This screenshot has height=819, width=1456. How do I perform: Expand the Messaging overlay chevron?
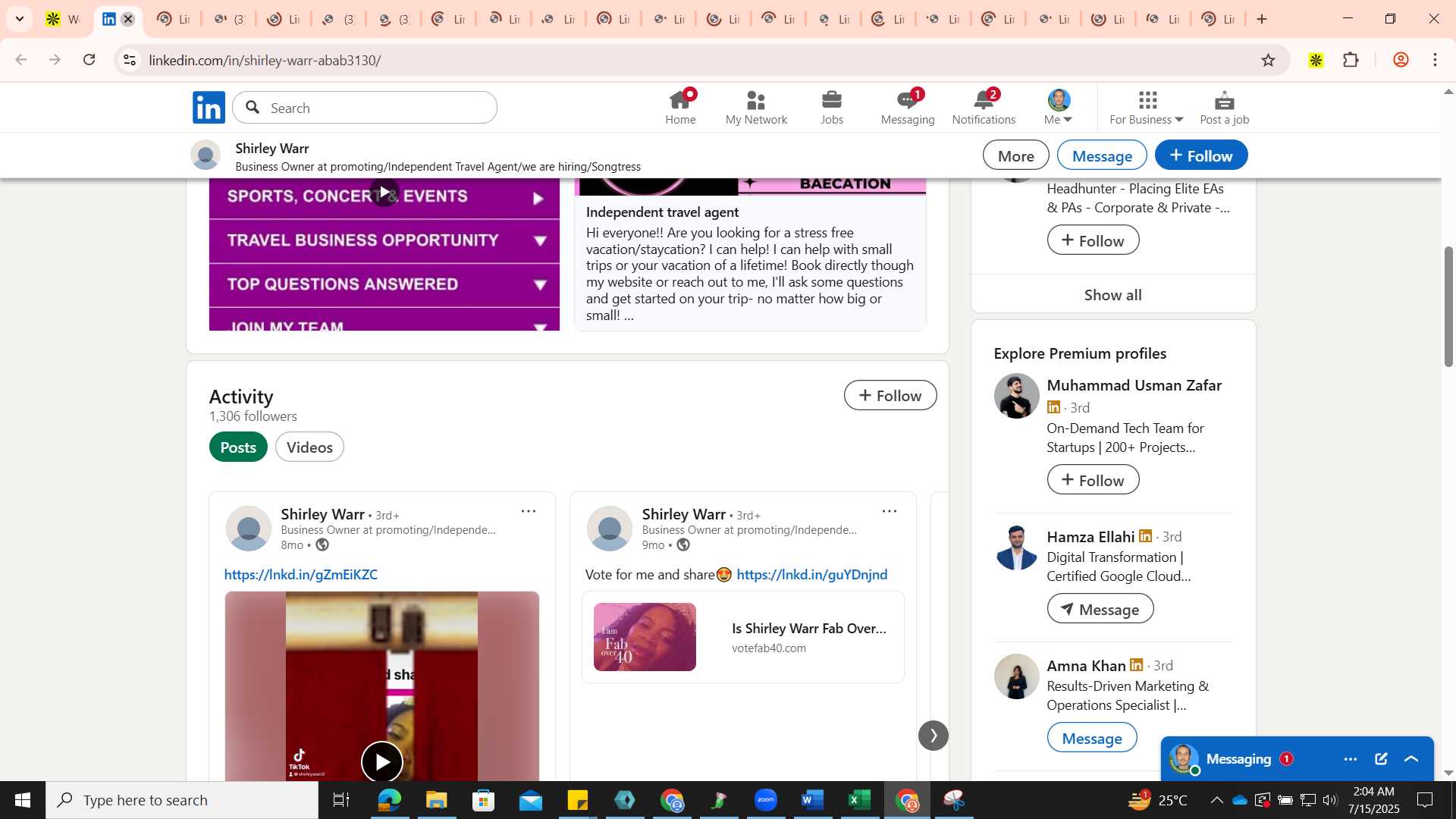[1411, 759]
